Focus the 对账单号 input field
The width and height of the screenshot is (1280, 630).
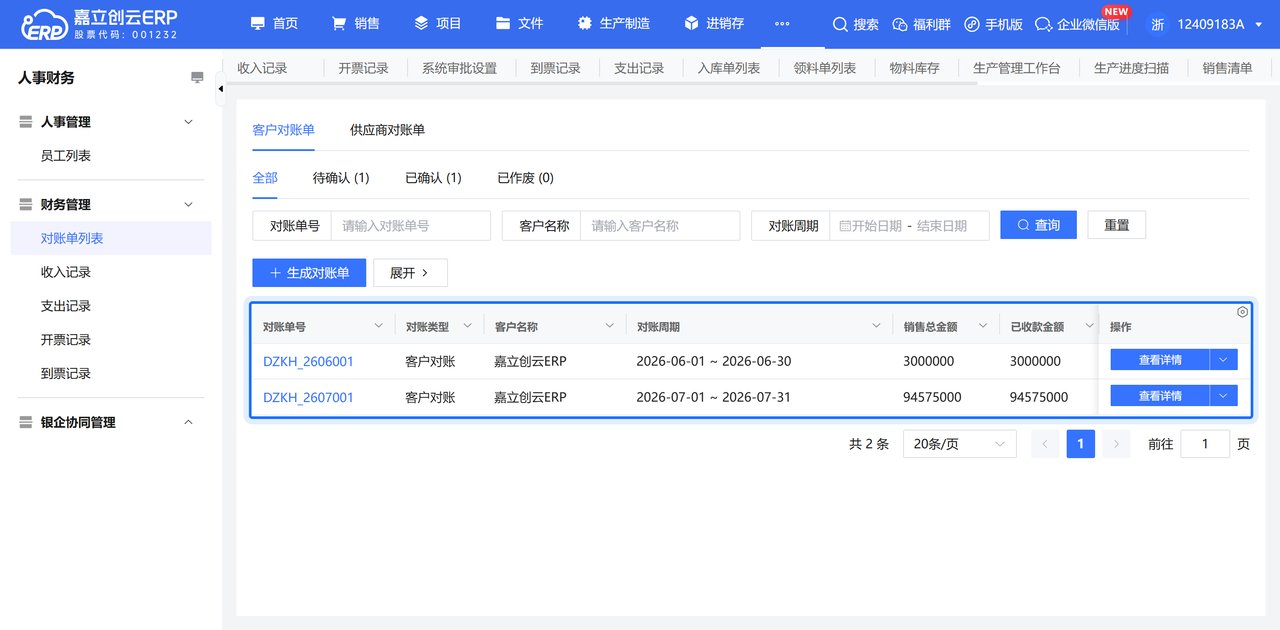(411, 226)
